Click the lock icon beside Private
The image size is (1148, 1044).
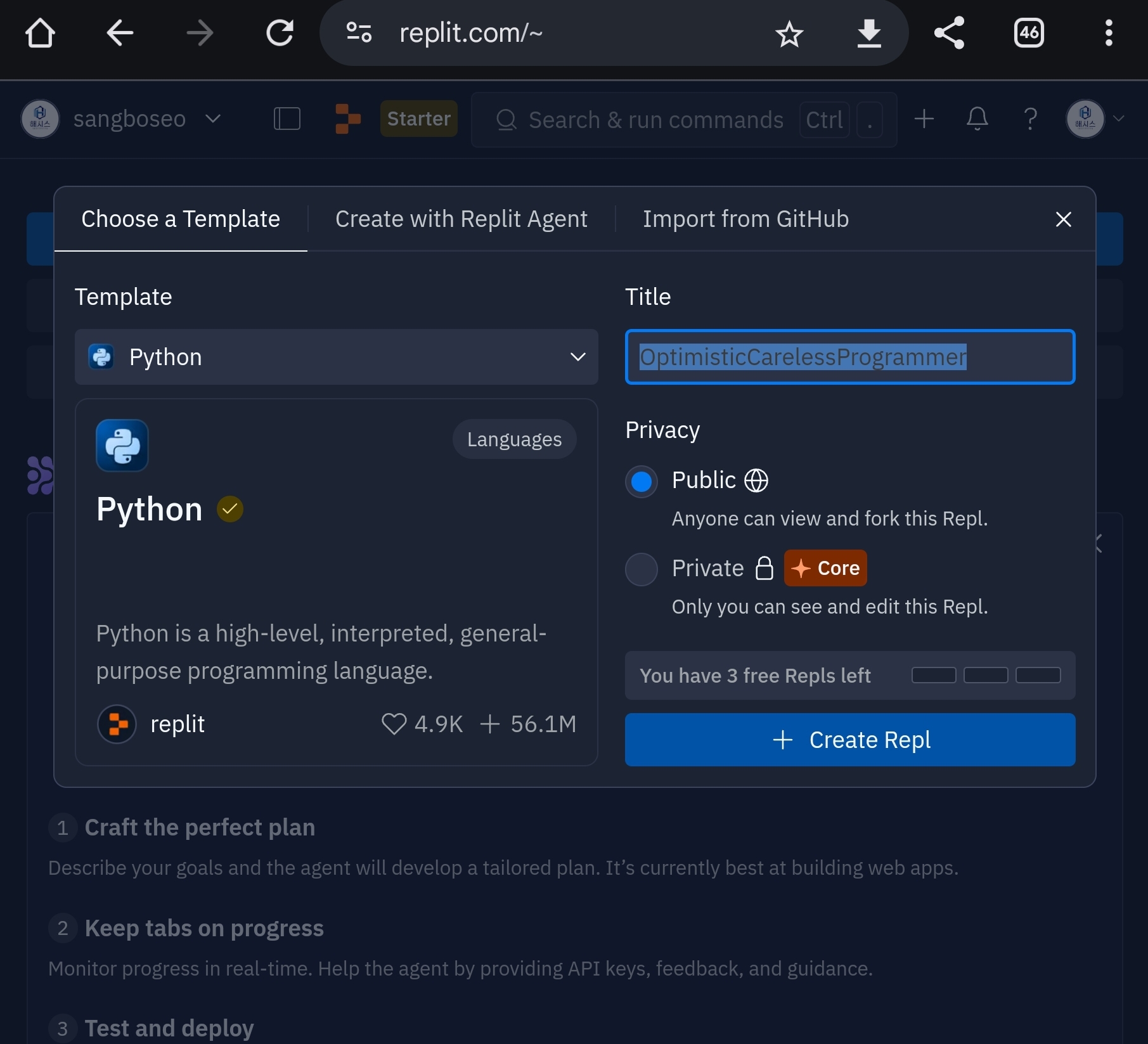(764, 568)
